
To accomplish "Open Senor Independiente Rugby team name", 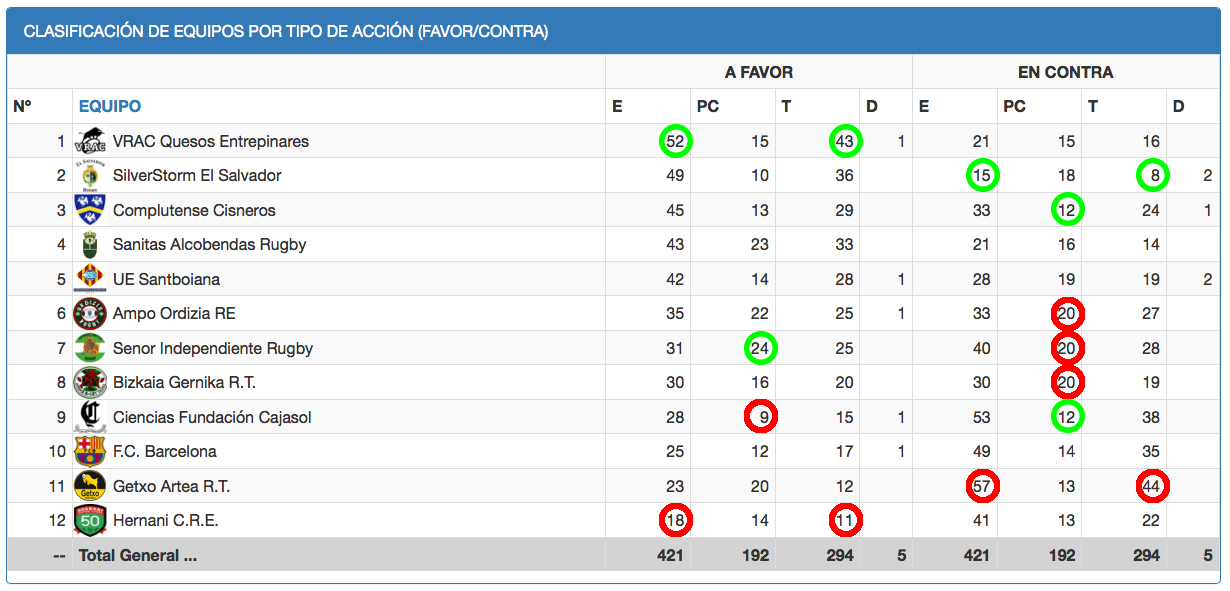I will click(x=213, y=348).
